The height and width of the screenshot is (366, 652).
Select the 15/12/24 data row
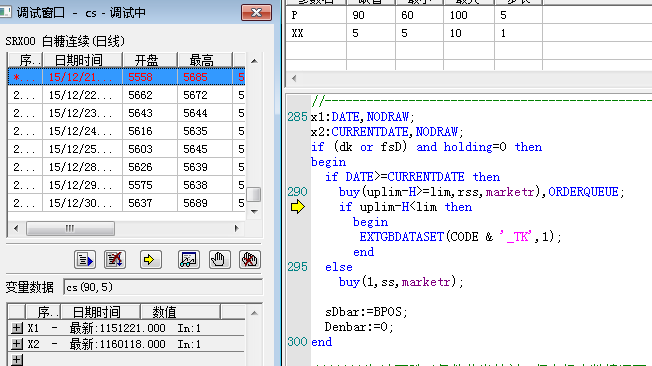pos(126,131)
